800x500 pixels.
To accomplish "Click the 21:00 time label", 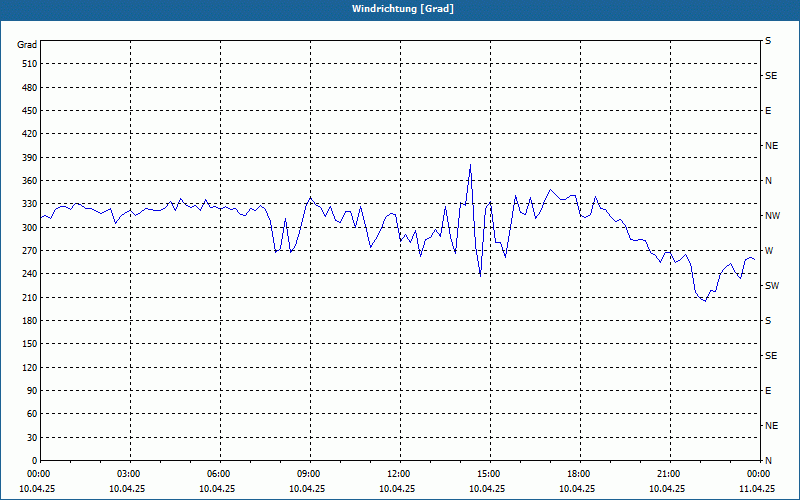I will (668, 474).
